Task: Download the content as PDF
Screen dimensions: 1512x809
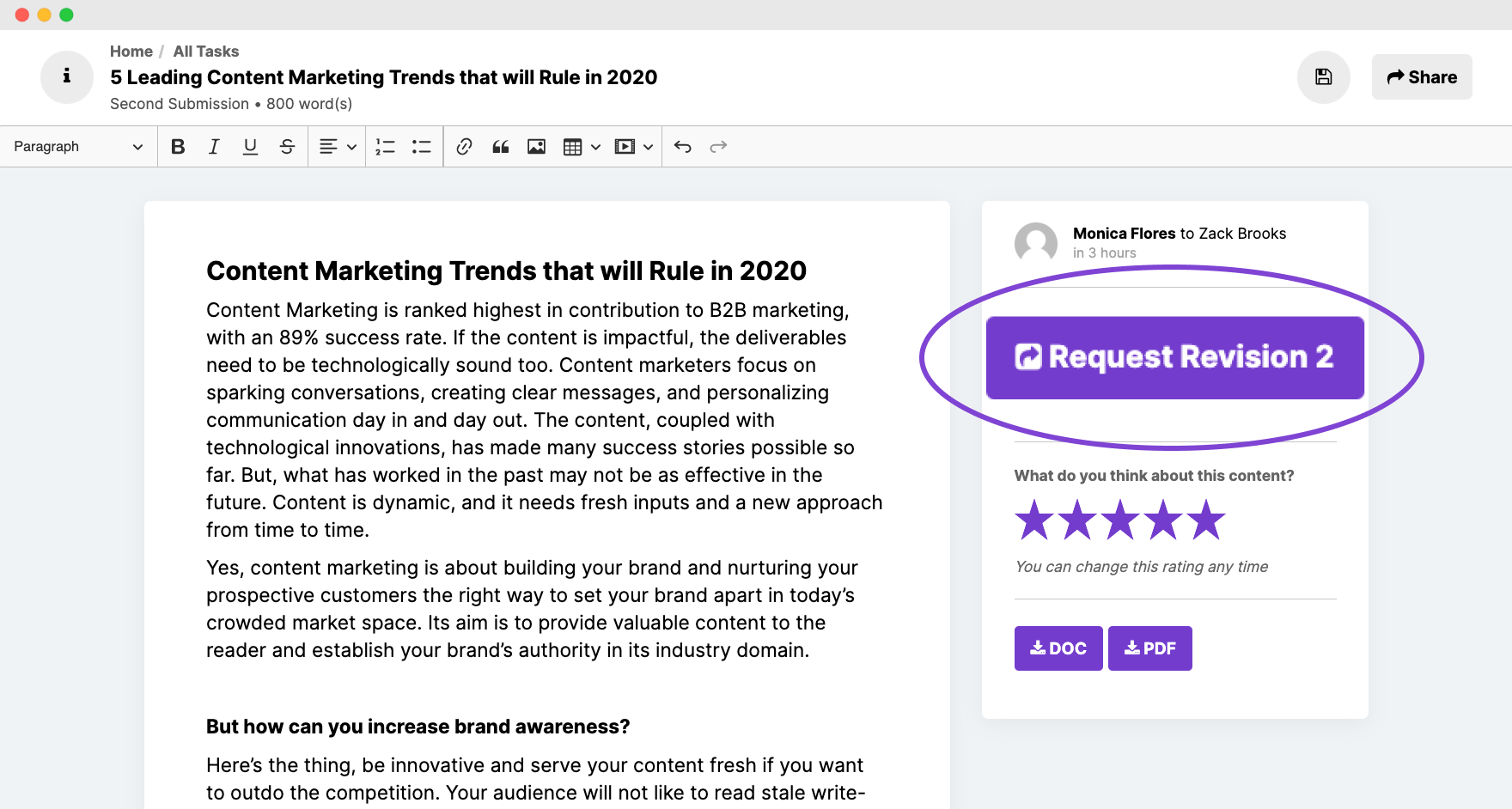Action: (1150, 648)
